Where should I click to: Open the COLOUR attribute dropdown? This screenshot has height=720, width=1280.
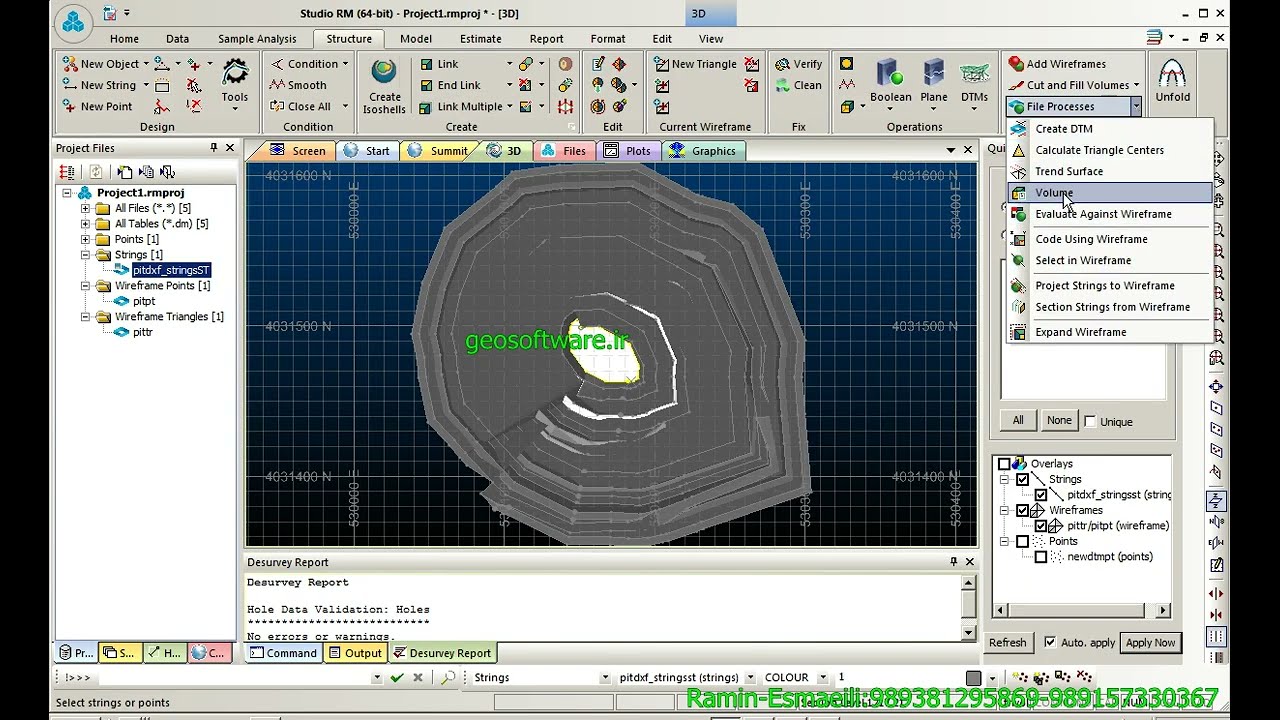tap(822, 677)
